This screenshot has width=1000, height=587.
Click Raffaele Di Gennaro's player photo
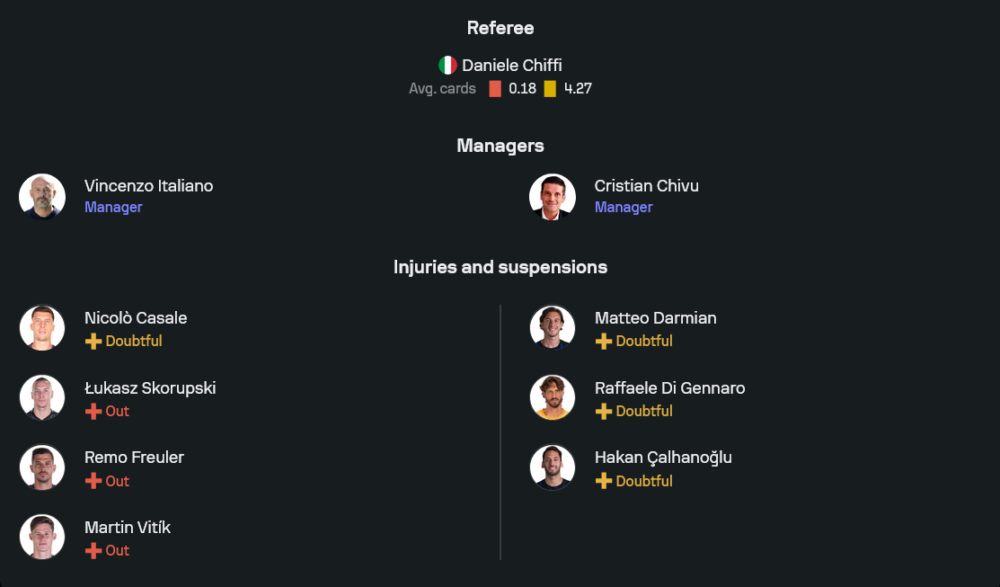pos(552,398)
